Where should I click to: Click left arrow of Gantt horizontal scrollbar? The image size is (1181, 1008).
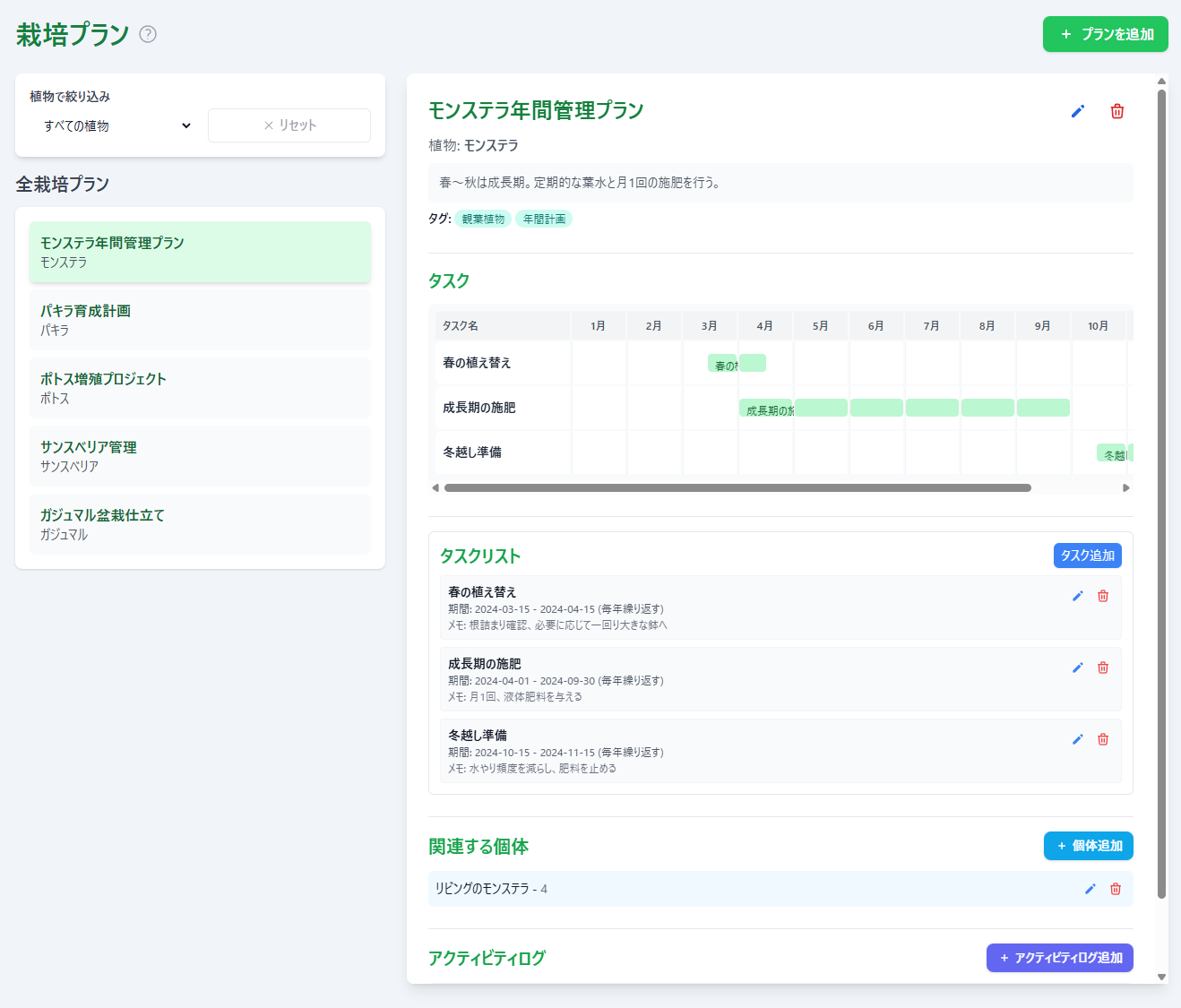[x=435, y=488]
